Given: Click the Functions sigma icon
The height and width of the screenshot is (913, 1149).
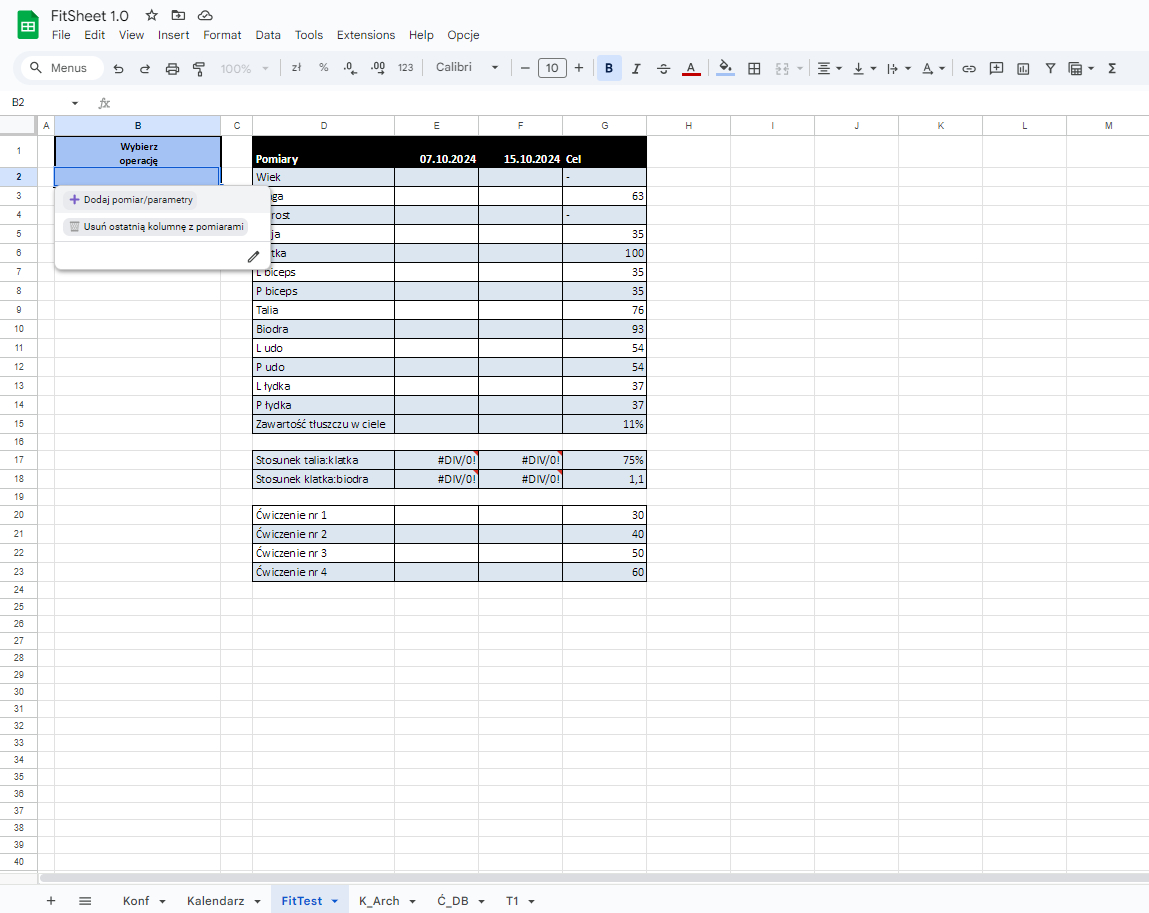Looking at the screenshot, I should pyautogui.click(x=1111, y=68).
